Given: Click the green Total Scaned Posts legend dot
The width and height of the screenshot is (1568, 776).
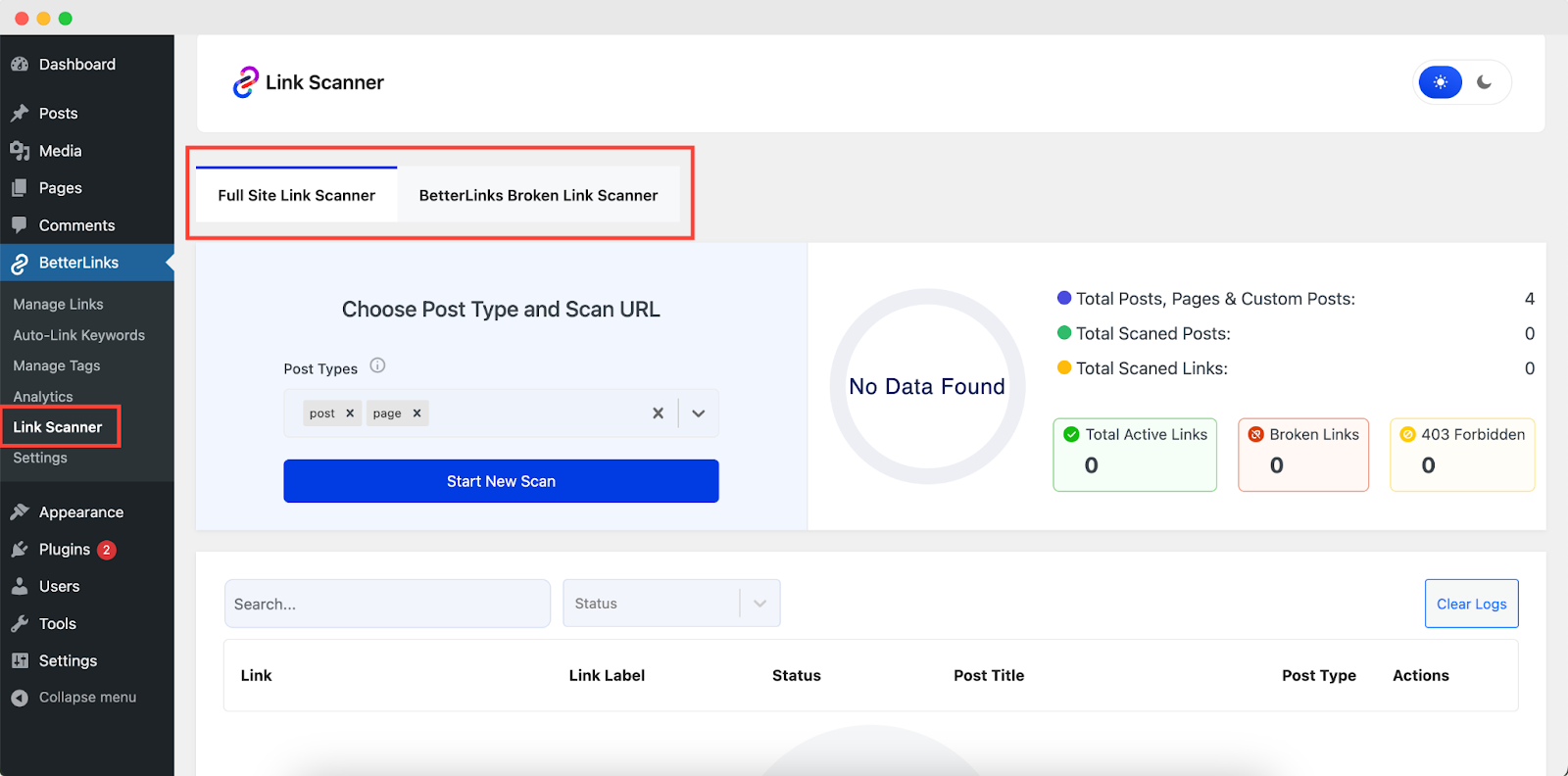Looking at the screenshot, I should tap(1064, 332).
